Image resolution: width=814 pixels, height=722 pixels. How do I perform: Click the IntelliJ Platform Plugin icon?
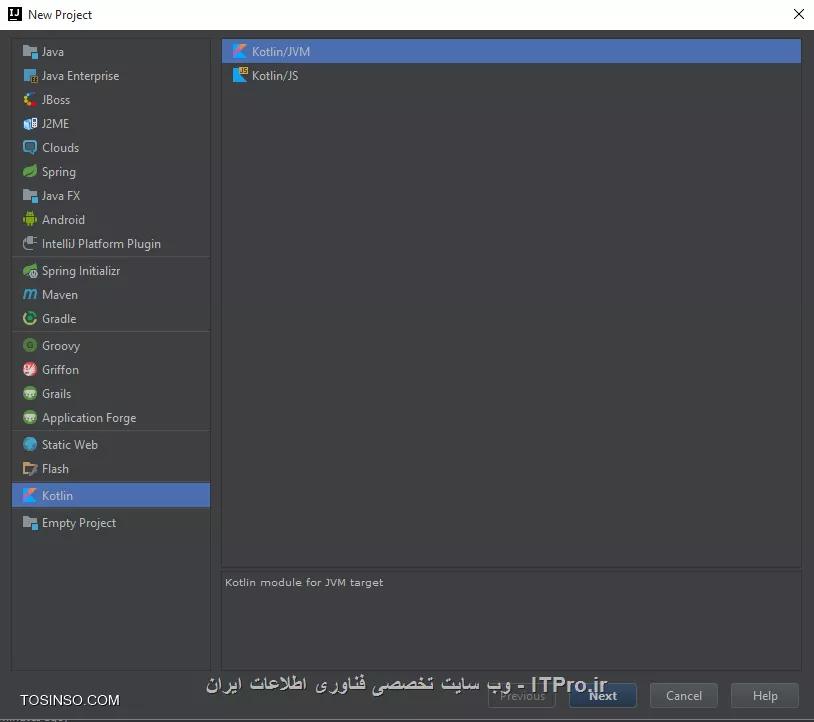[x=30, y=243]
